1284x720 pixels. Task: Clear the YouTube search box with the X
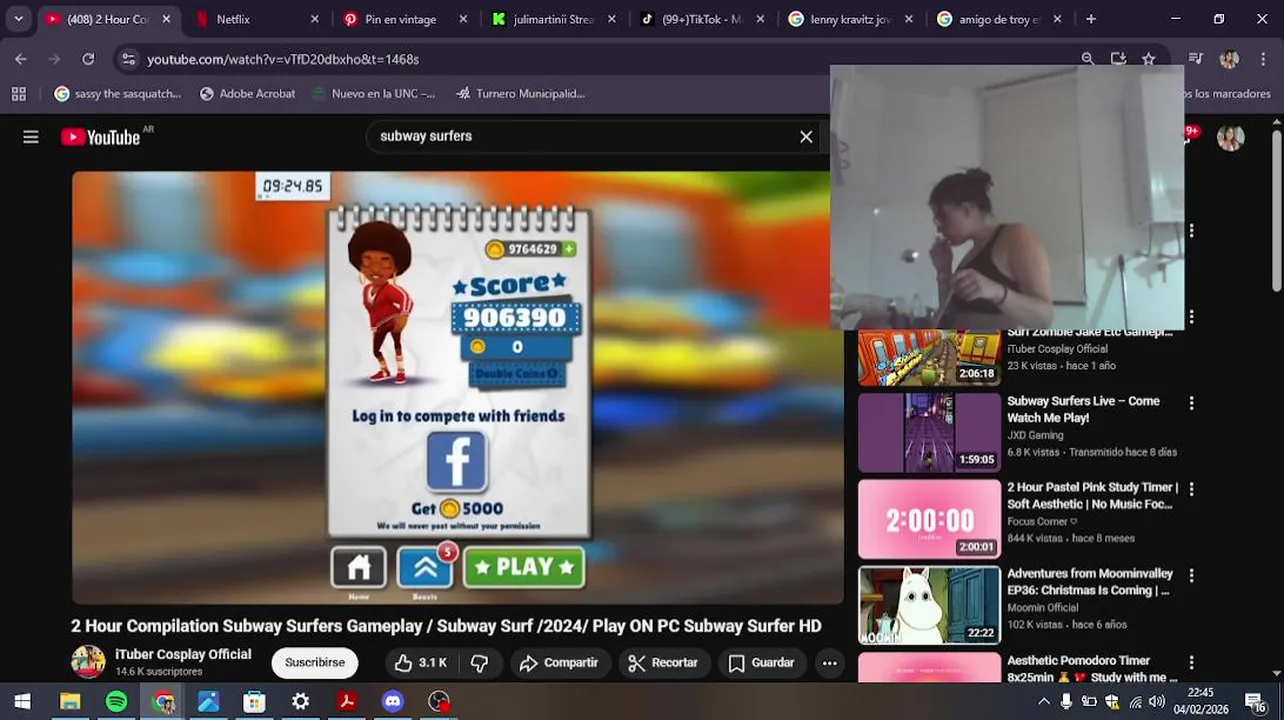806,137
